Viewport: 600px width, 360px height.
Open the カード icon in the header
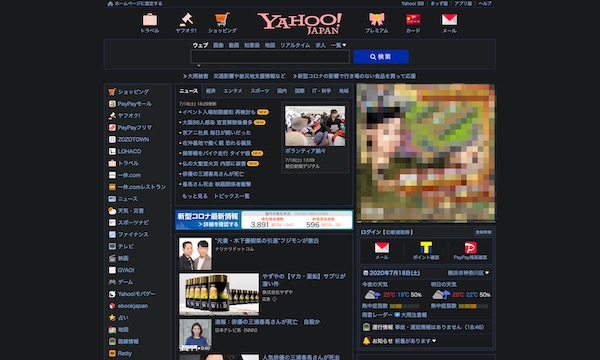pyautogui.click(x=413, y=19)
